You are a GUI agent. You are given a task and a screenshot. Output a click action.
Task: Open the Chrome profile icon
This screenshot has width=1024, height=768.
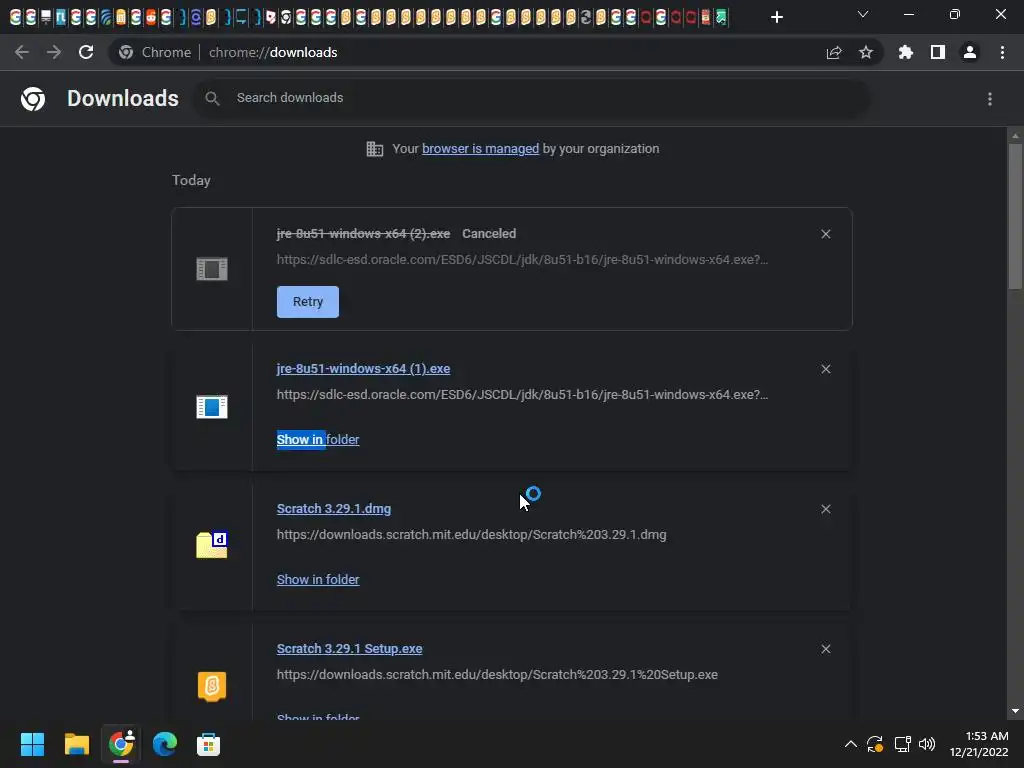970,52
